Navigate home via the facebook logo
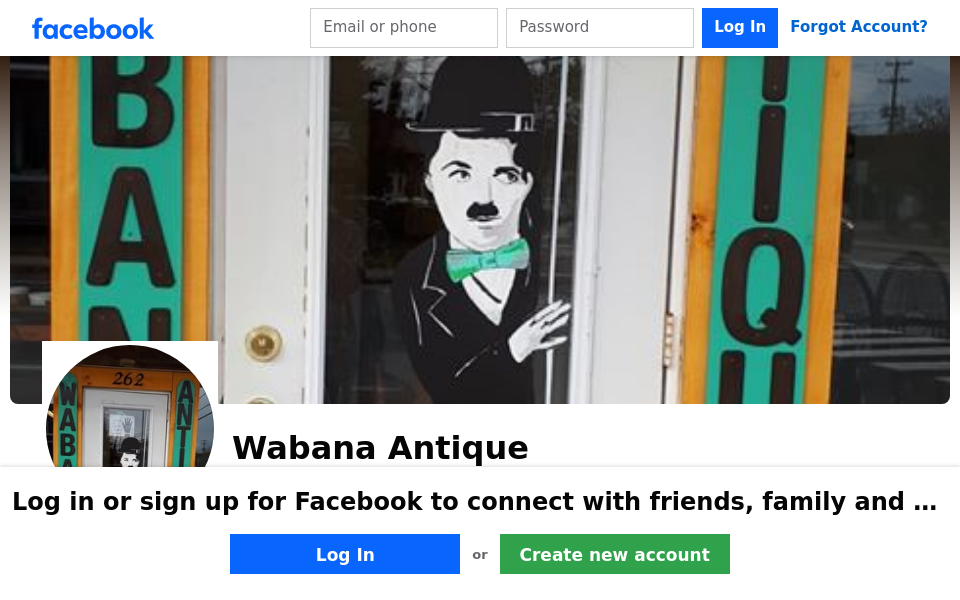960x600 pixels. point(92,28)
